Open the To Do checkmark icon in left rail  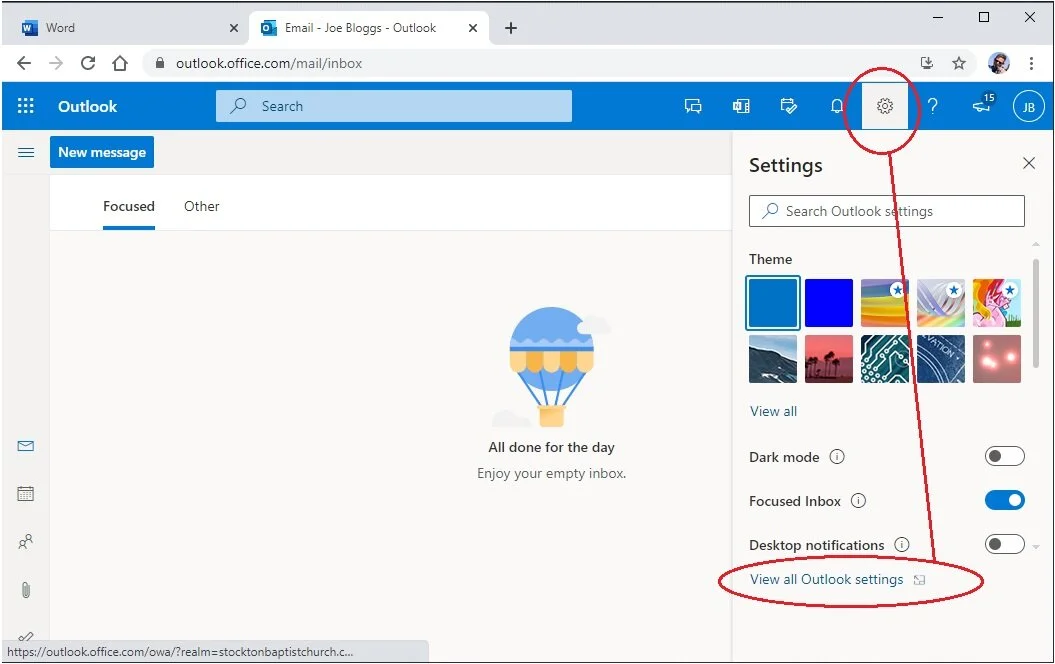pyautogui.click(x=26, y=636)
